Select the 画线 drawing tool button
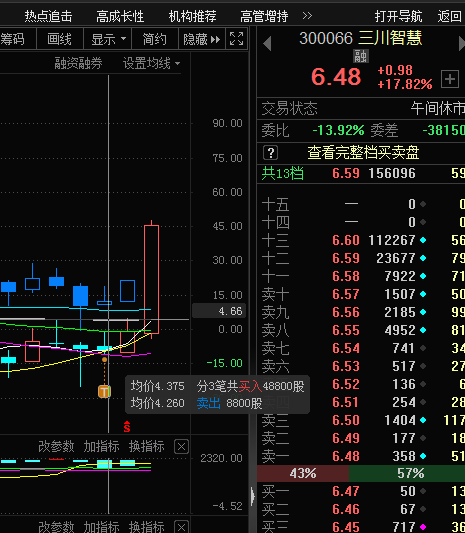 (59, 39)
